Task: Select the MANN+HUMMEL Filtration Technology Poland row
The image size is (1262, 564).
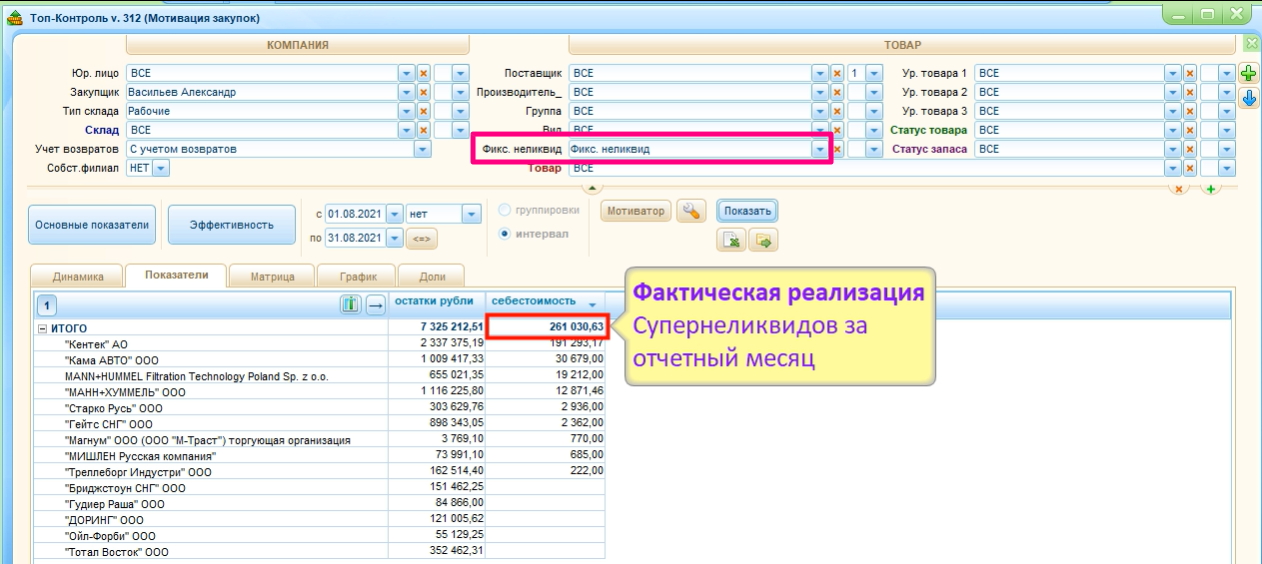Action: coord(319,376)
